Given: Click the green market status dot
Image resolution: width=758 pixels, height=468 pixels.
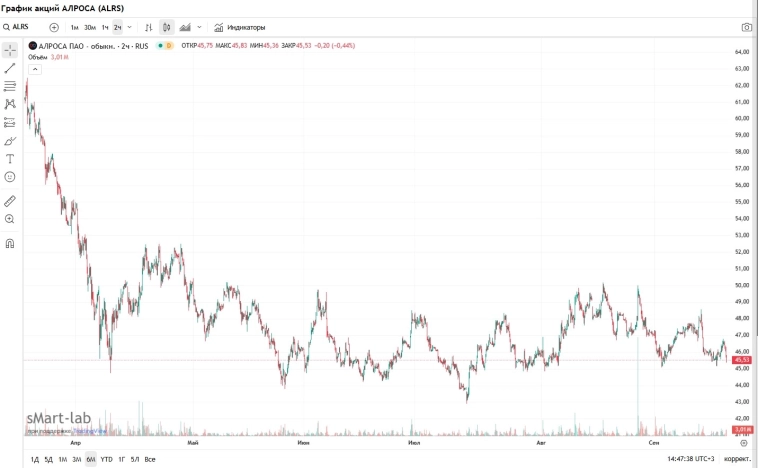Looking at the screenshot, I should coord(160,45).
